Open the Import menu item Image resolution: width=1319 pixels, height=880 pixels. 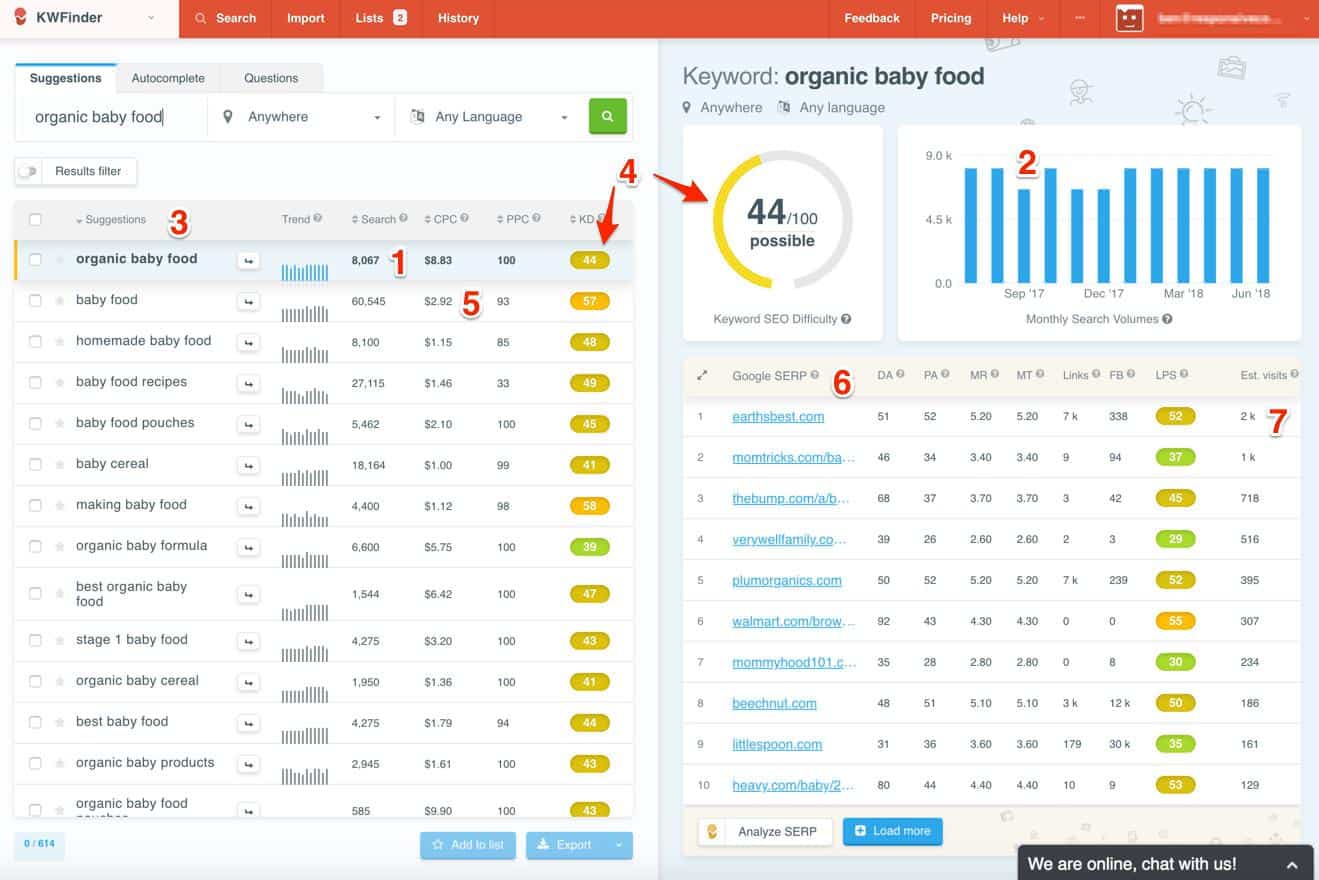(x=306, y=18)
